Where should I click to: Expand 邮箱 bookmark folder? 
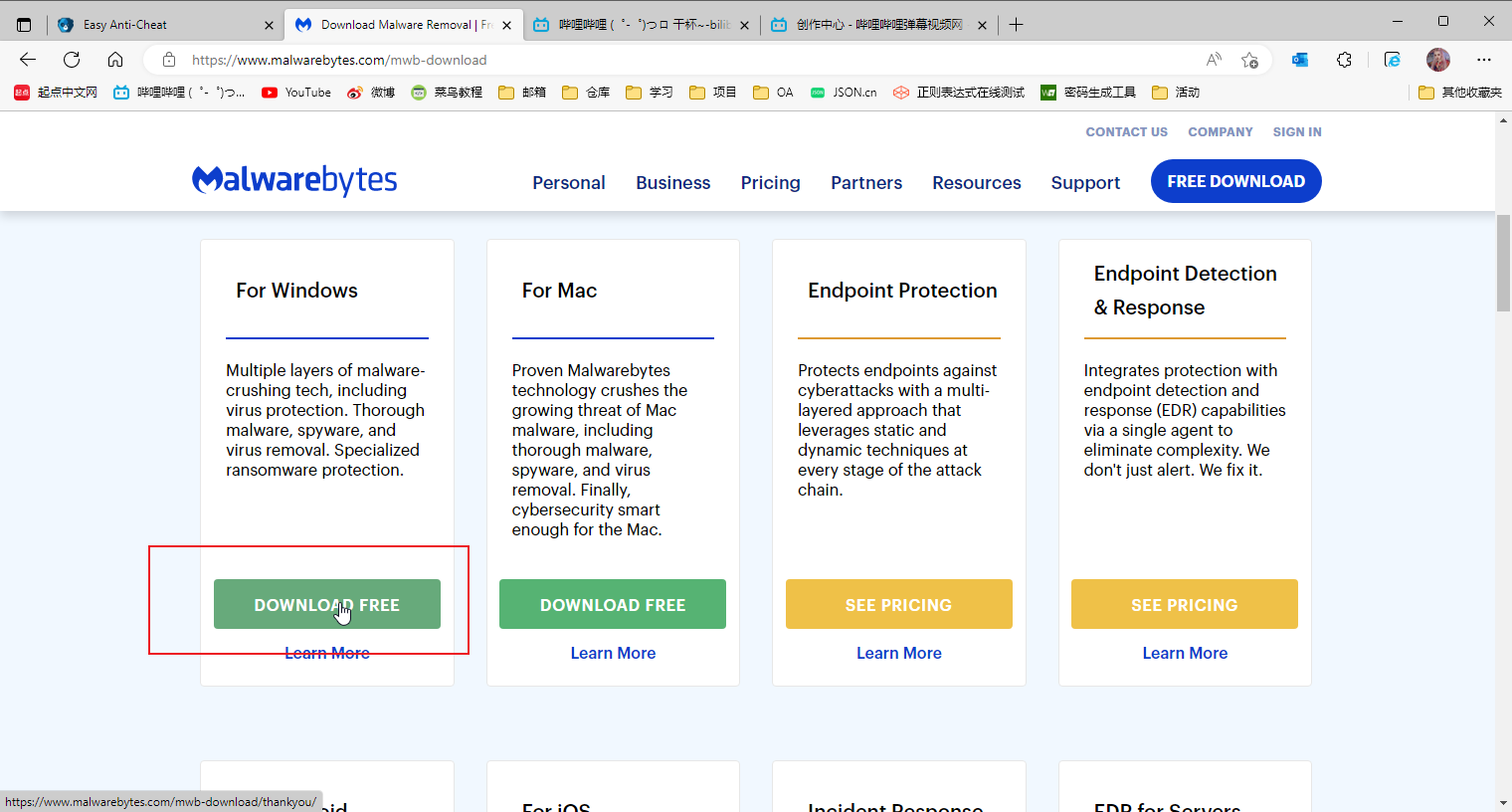pyautogui.click(x=522, y=93)
